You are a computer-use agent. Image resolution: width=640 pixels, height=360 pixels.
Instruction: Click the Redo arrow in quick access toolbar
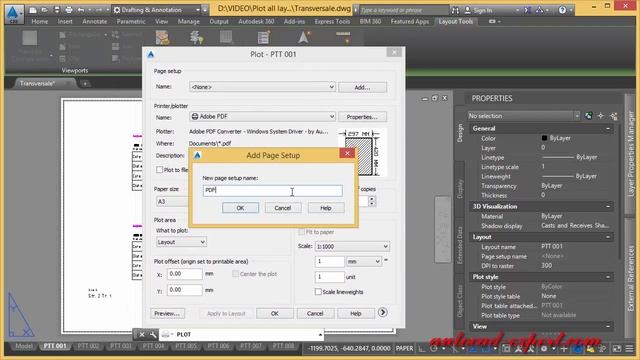click(x=99, y=10)
